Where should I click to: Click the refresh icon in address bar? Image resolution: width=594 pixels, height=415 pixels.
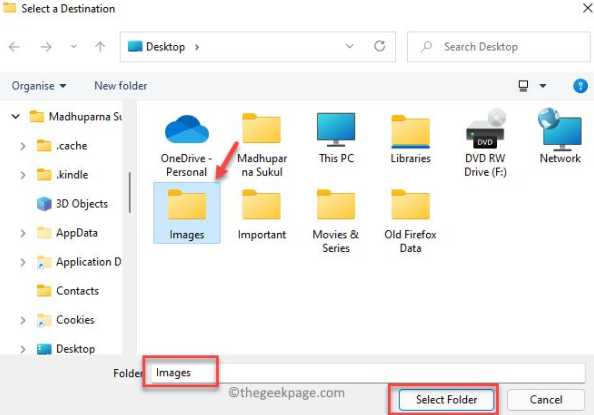[x=380, y=46]
